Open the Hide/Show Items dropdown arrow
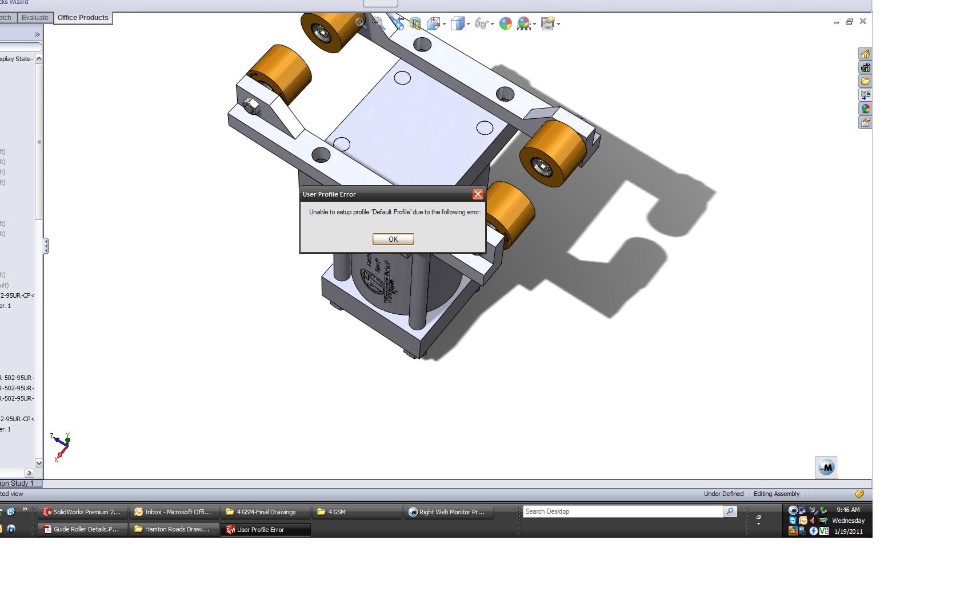This screenshot has width=960, height=600. [x=492, y=24]
